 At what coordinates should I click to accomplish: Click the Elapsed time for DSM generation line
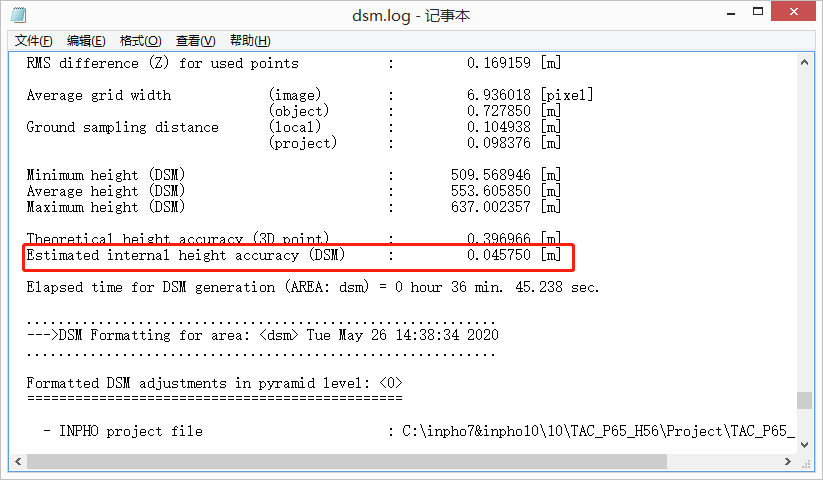click(312, 288)
